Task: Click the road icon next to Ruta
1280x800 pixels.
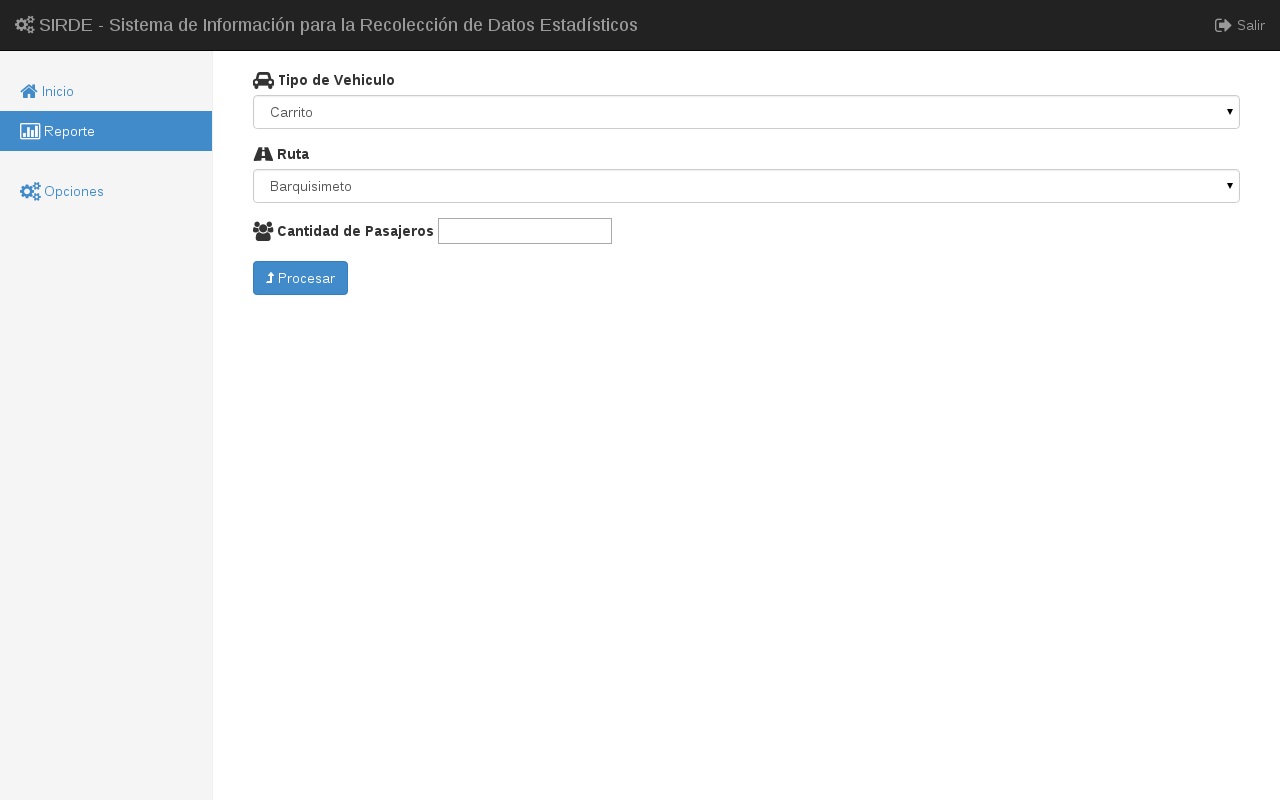Action: (x=263, y=154)
